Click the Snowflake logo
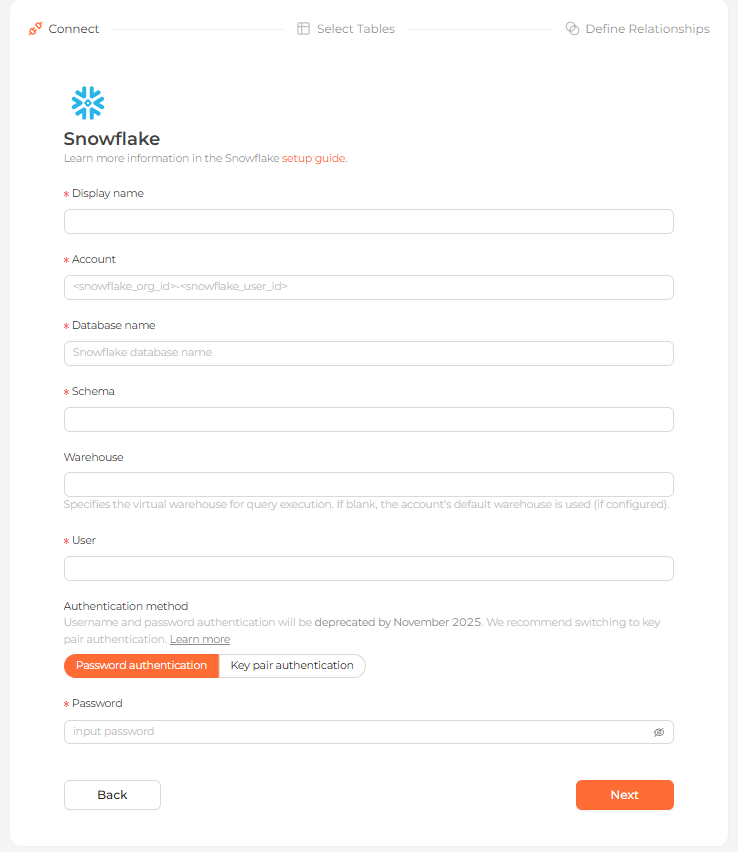The image size is (738, 852). (x=88, y=103)
